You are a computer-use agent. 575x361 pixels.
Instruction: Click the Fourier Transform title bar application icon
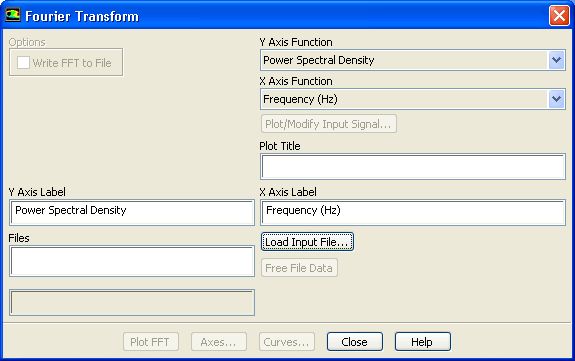(x=12, y=15)
